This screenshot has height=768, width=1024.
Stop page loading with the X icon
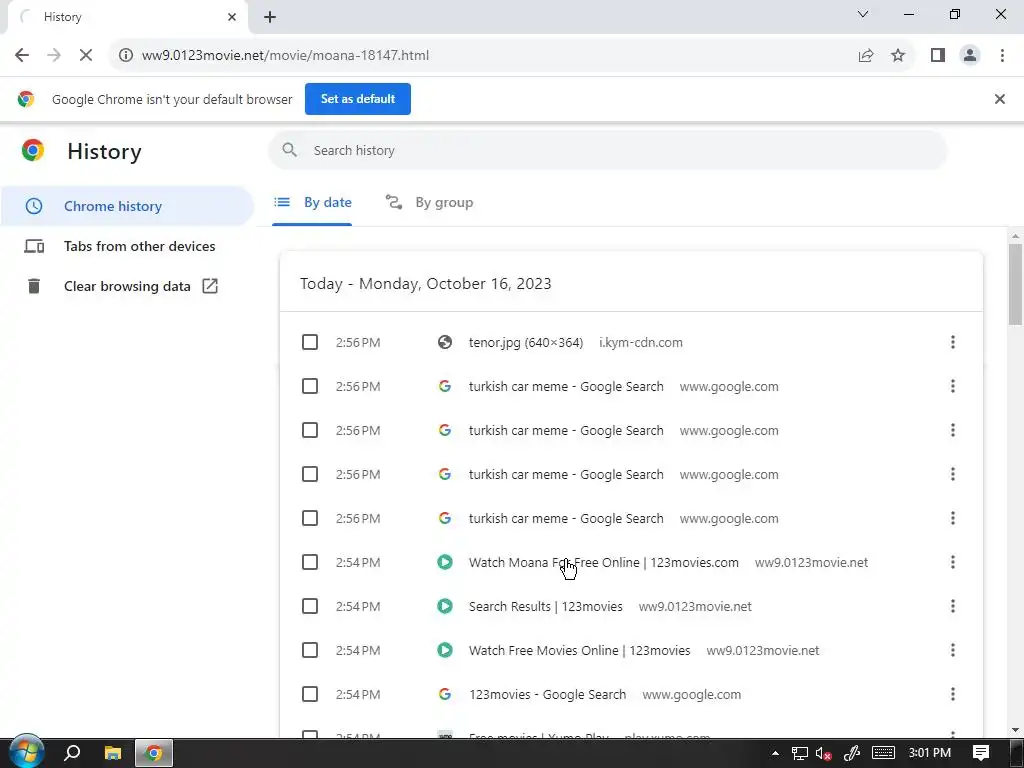click(x=86, y=56)
